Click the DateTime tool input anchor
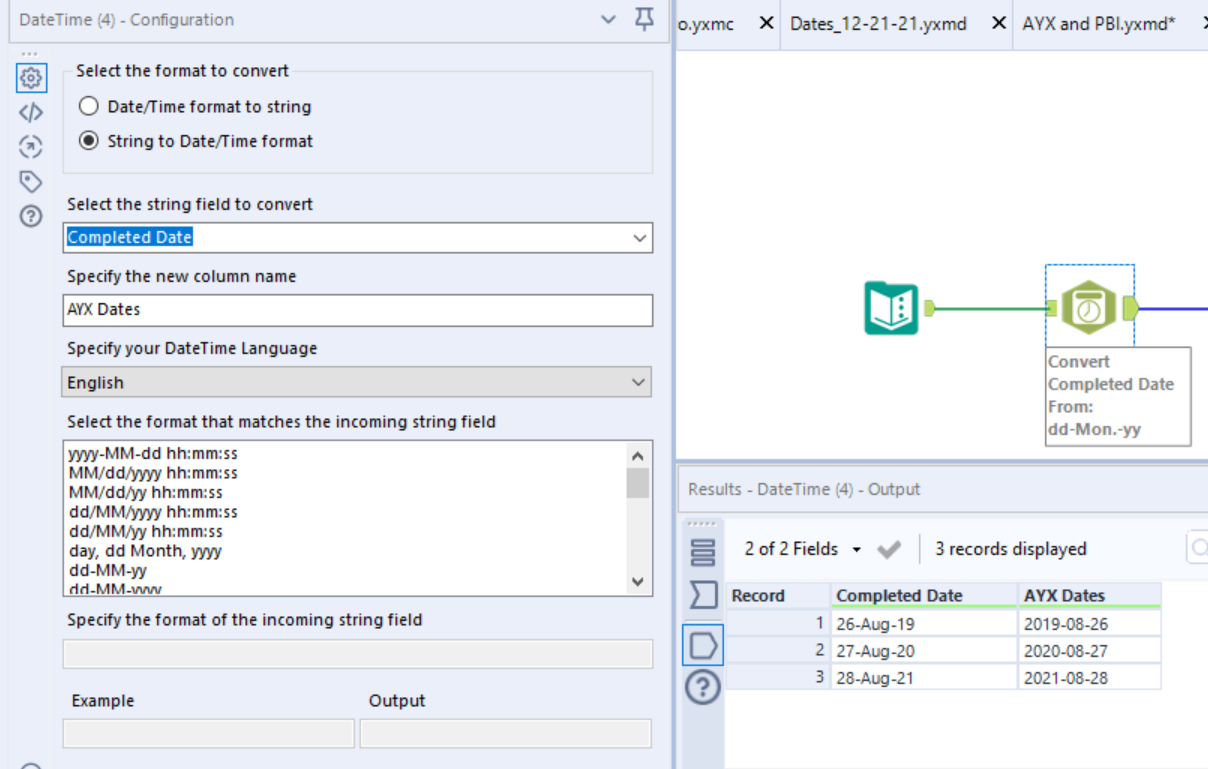 pyautogui.click(x=1051, y=308)
